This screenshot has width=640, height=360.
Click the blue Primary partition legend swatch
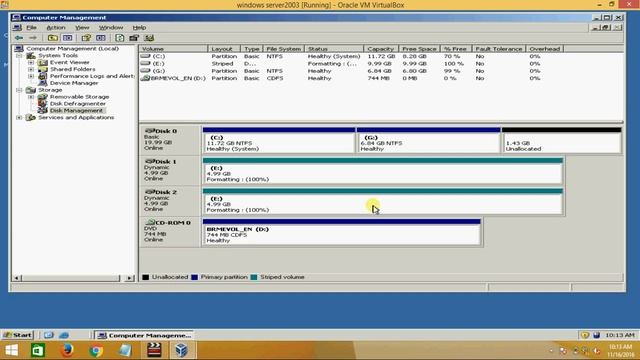(194, 277)
